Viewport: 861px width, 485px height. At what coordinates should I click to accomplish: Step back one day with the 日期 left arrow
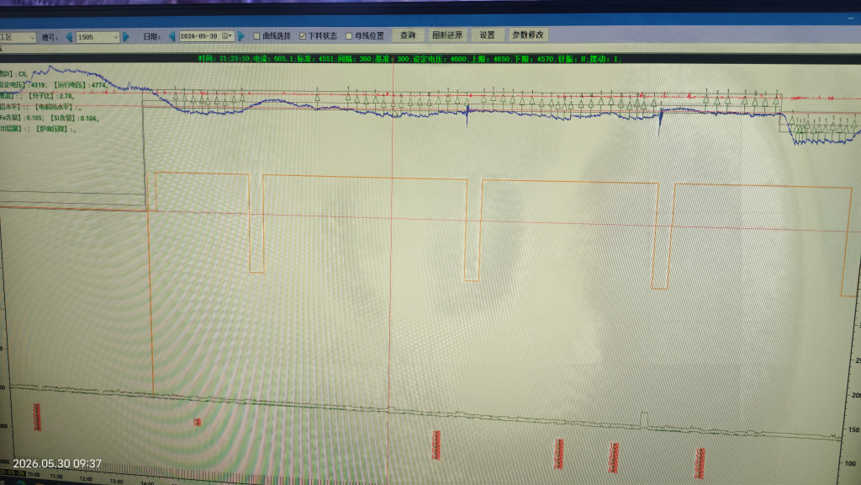[172, 36]
